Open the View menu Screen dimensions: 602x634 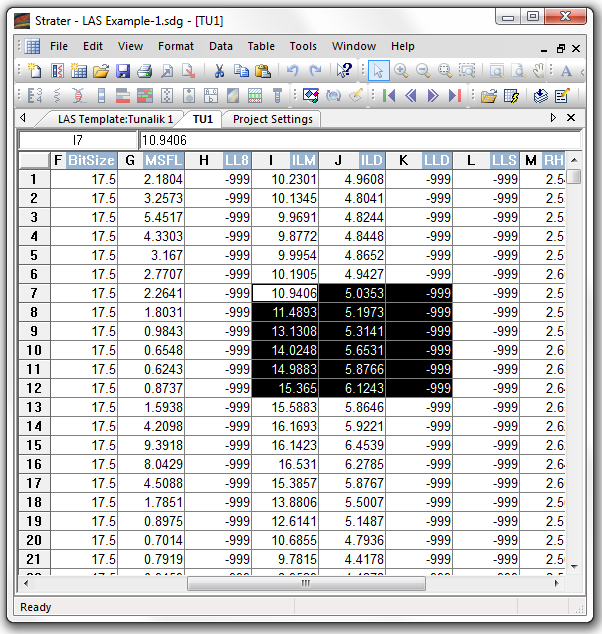pos(130,46)
